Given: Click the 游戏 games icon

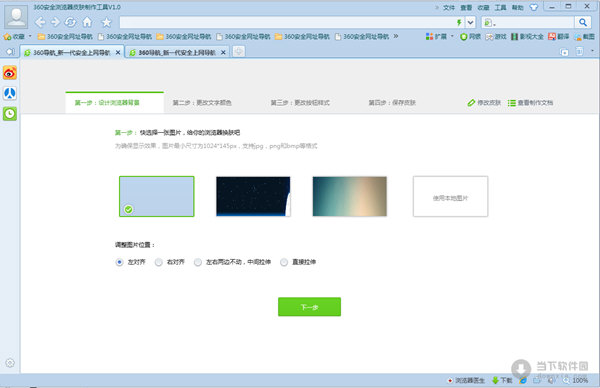Looking at the screenshot, I should (496, 36).
